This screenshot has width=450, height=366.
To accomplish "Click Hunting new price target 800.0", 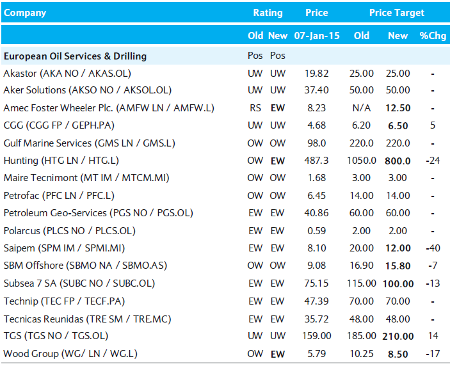I will pyautogui.click(x=398, y=161).
